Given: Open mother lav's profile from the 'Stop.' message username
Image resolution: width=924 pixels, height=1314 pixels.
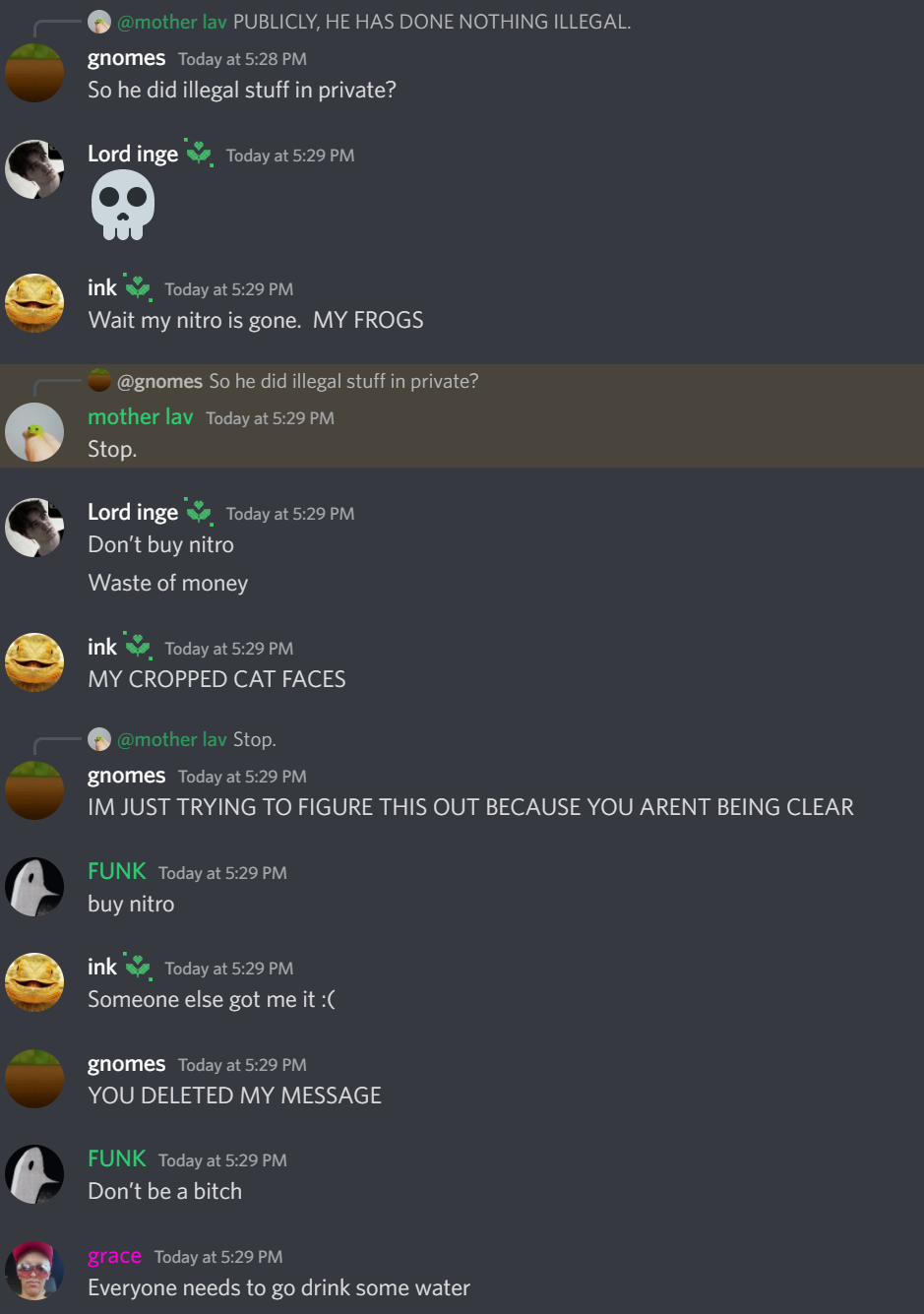Looking at the screenshot, I should 141,417.
